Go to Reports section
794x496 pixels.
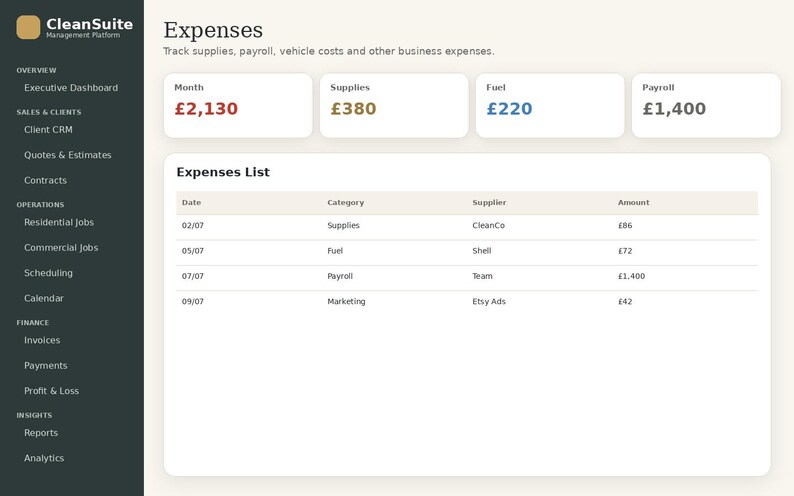41,433
